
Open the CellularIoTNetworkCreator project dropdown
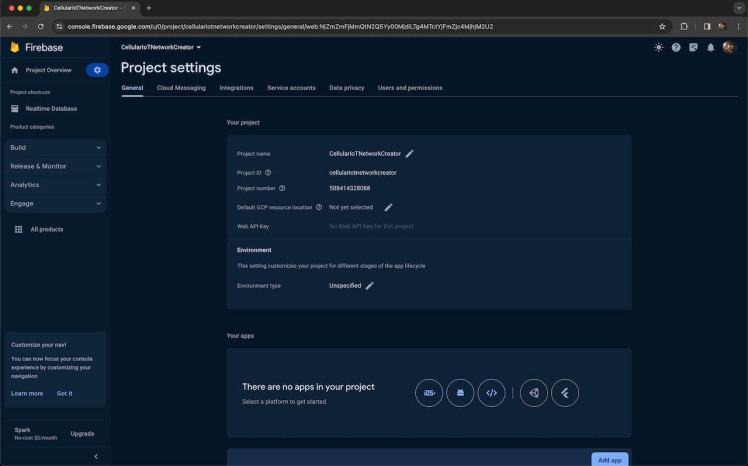(x=161, y=47)
